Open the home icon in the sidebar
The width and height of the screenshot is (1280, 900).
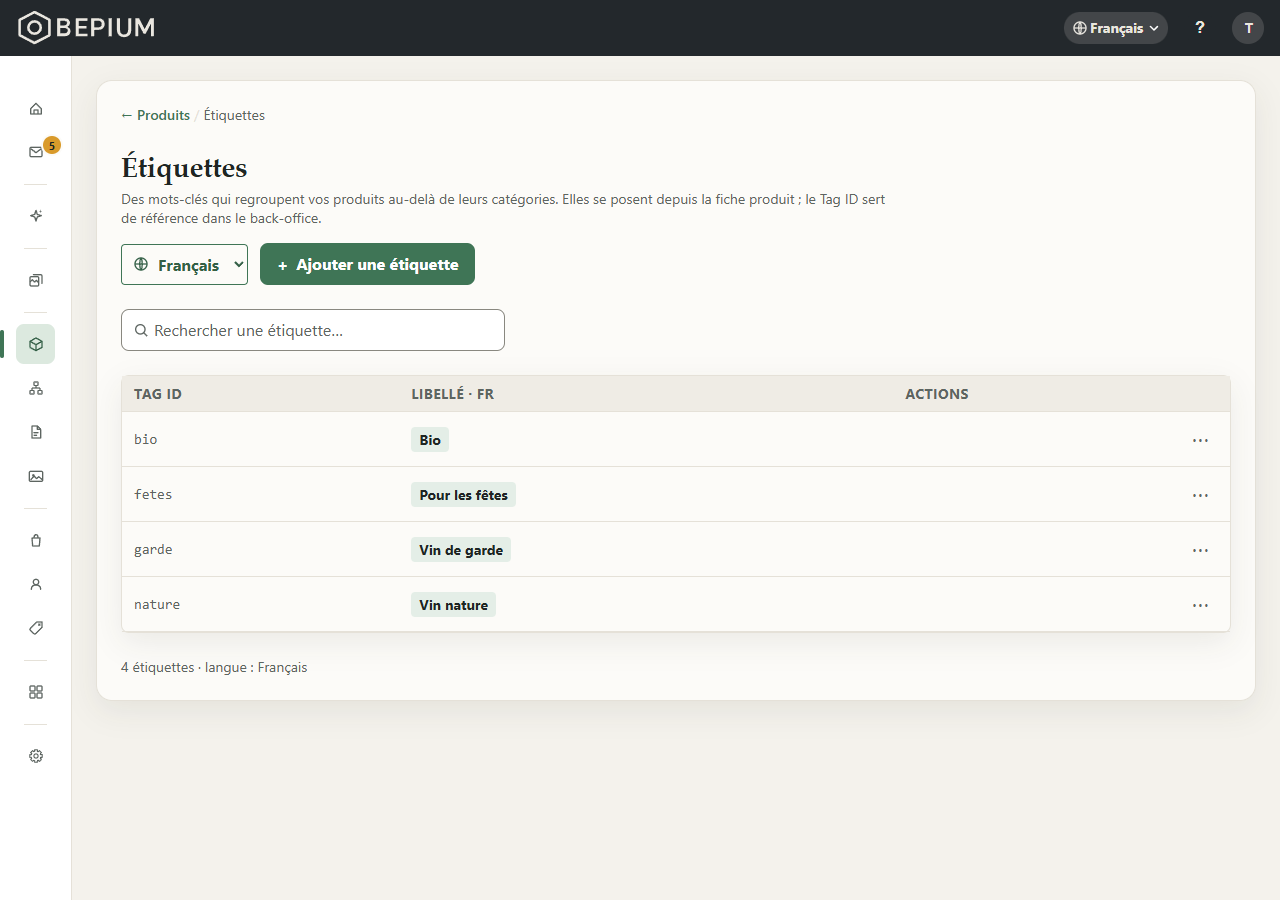(36, 108)
